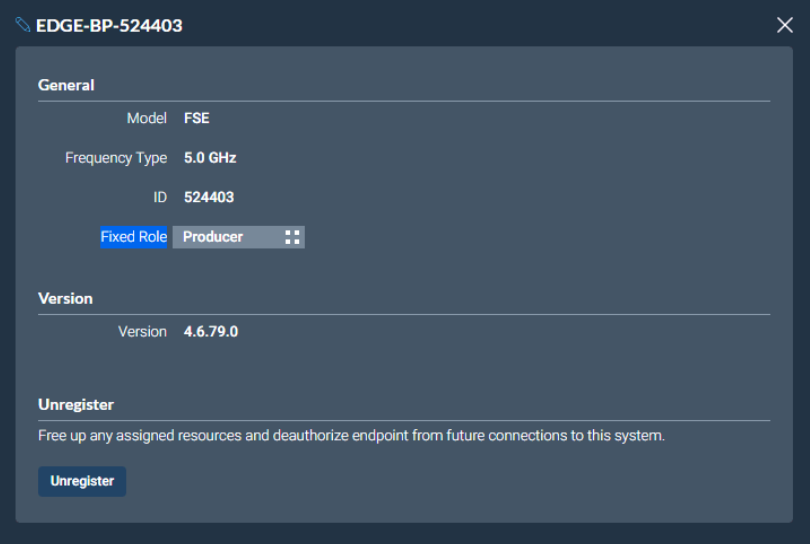Click the Unregister section heading
The width and height of the screenshot is (810, 544).
[x=76, y=405]
